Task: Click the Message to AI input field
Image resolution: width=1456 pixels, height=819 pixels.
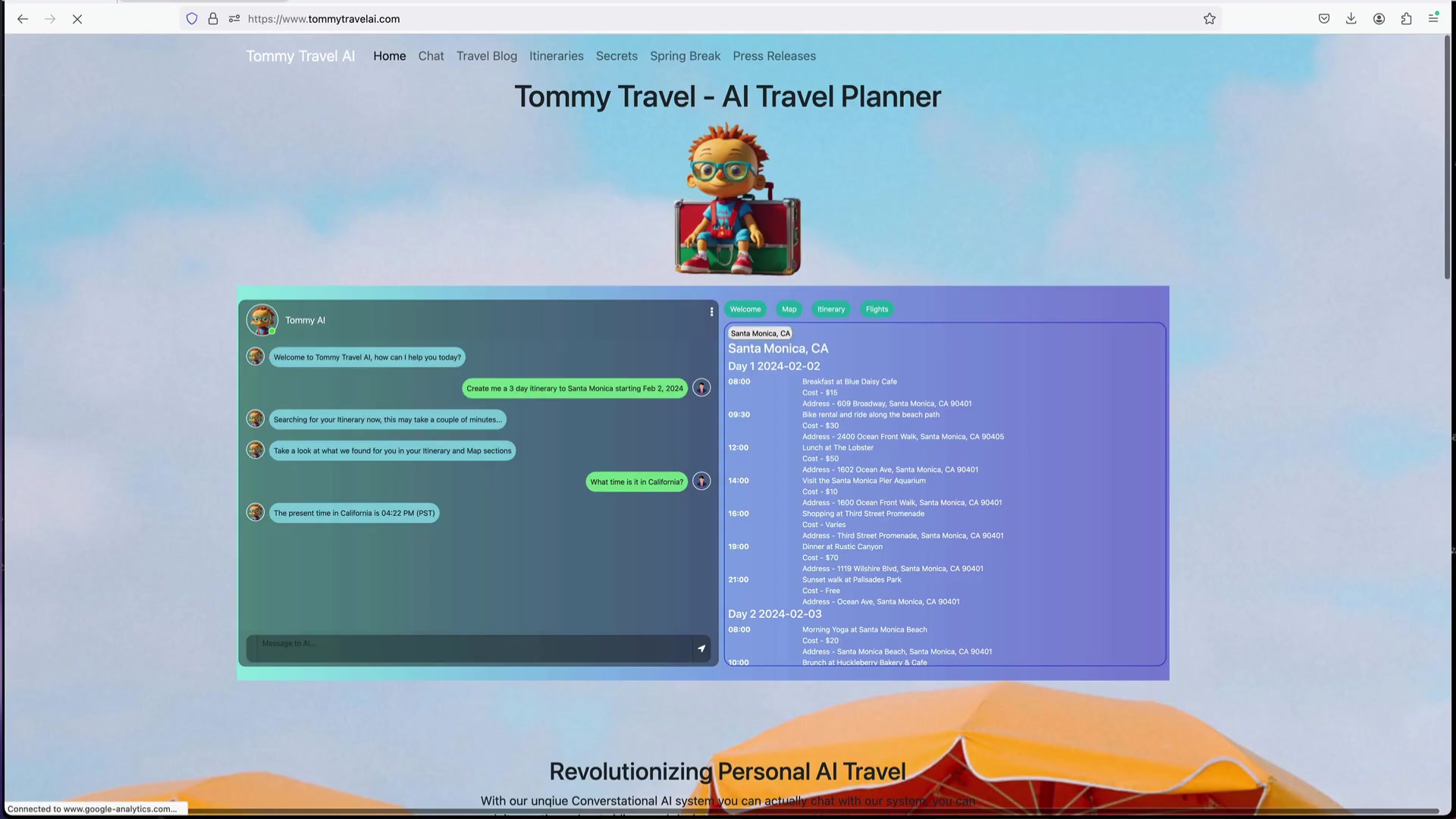Action: pyautogui.click(x=474, y=648)
